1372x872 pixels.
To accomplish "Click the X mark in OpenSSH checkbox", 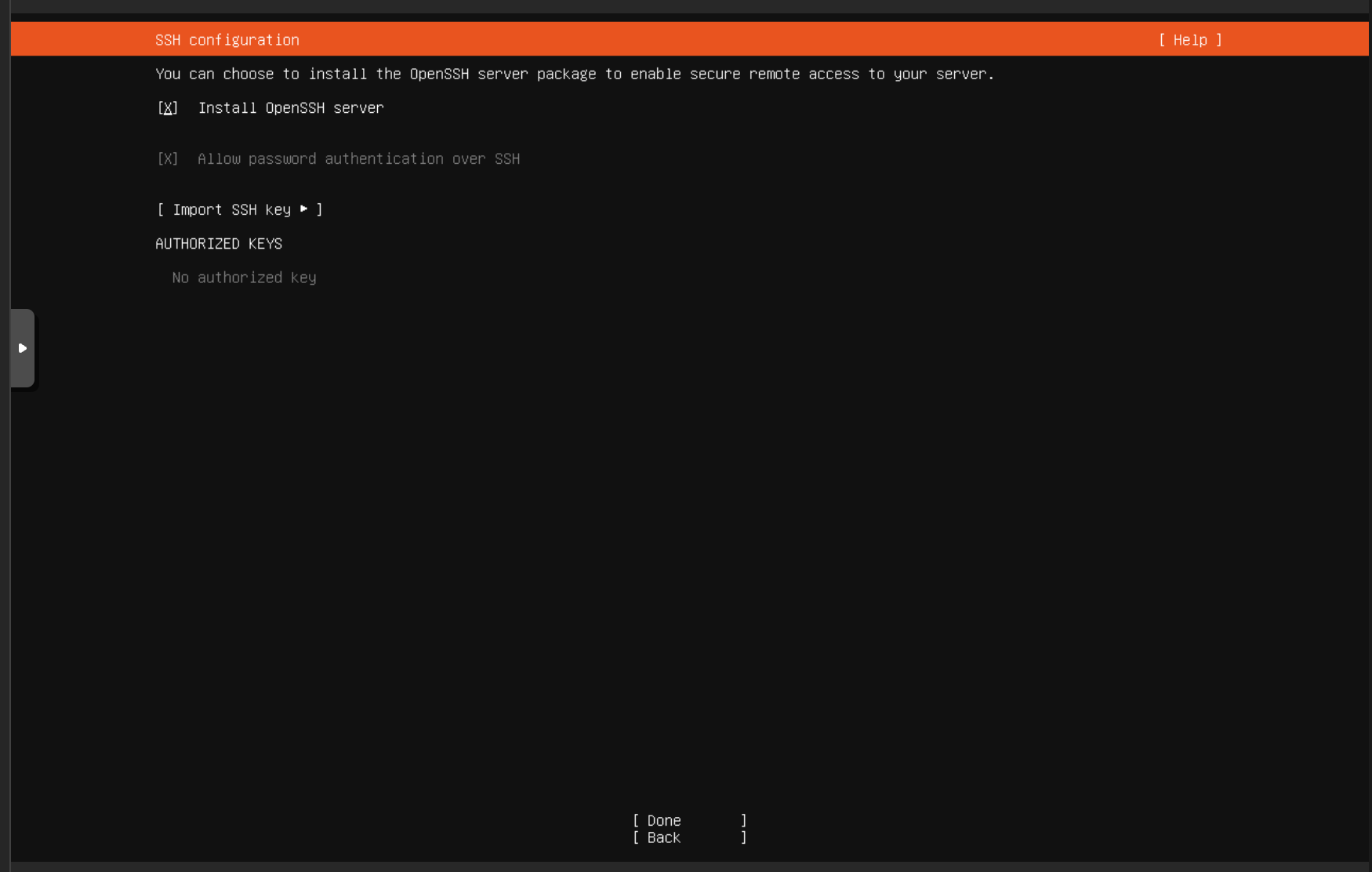I will tap(168, 108).
